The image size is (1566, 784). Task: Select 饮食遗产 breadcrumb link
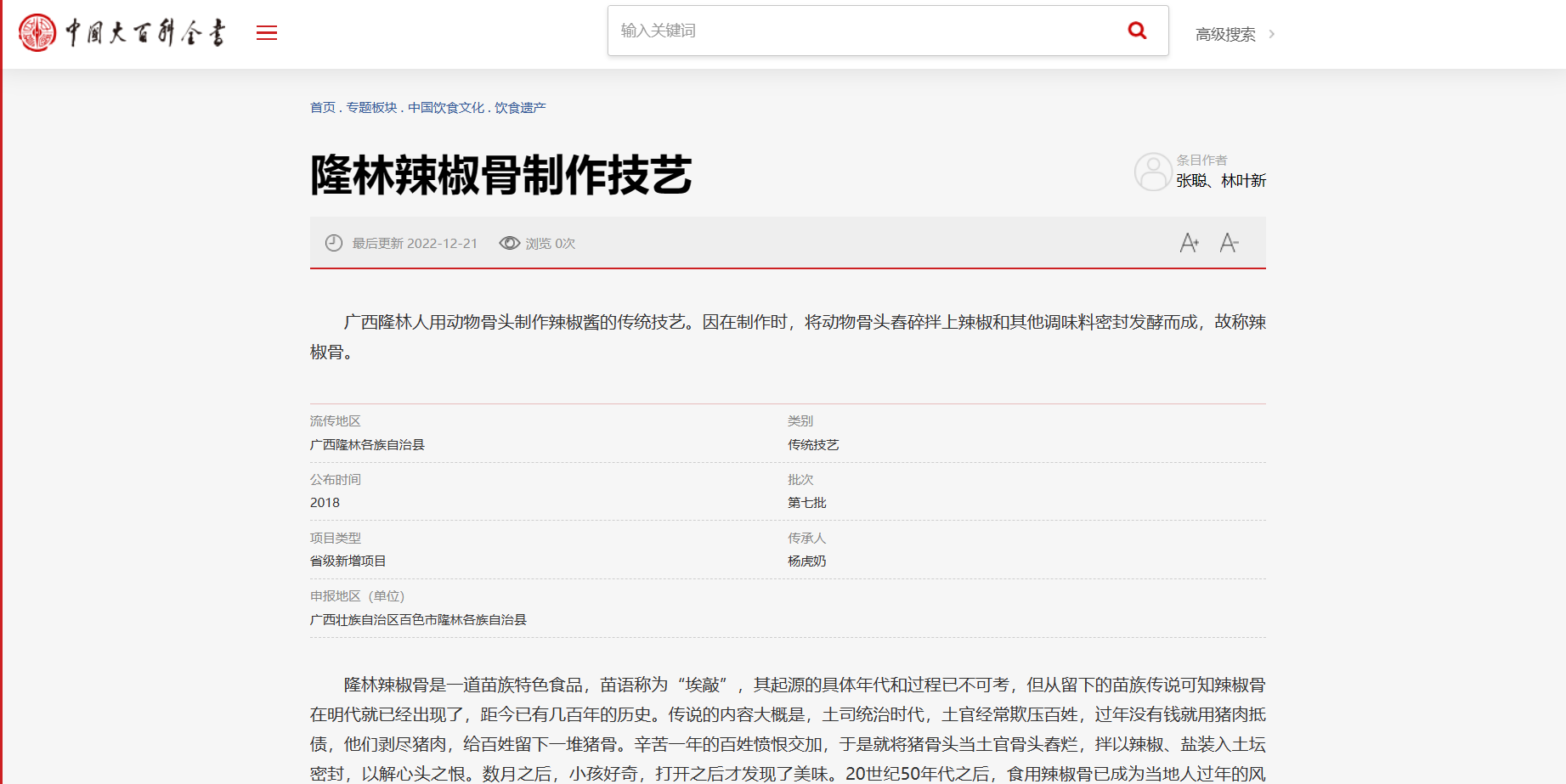pos(520,108)
